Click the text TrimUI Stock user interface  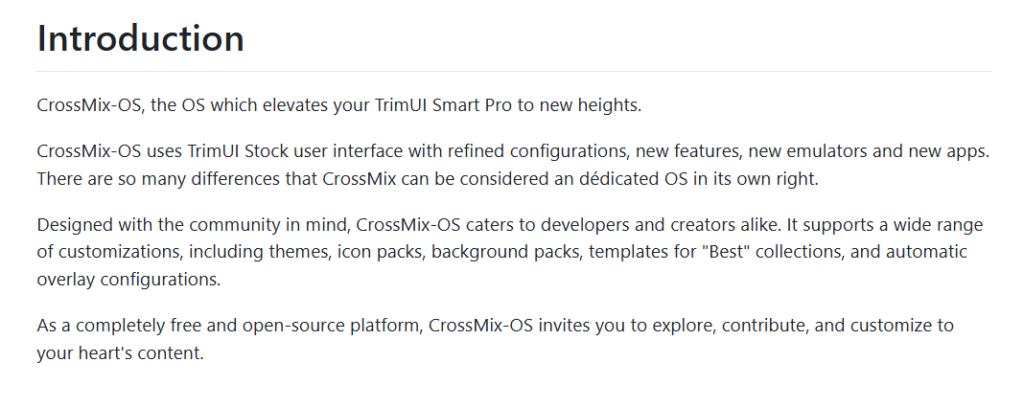(296, 152)
